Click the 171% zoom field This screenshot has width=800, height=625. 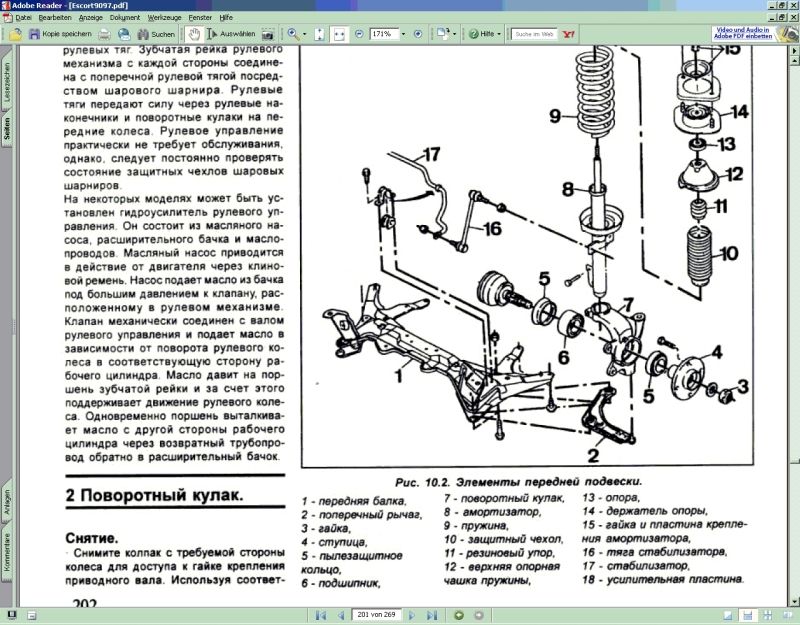point(383,34)
